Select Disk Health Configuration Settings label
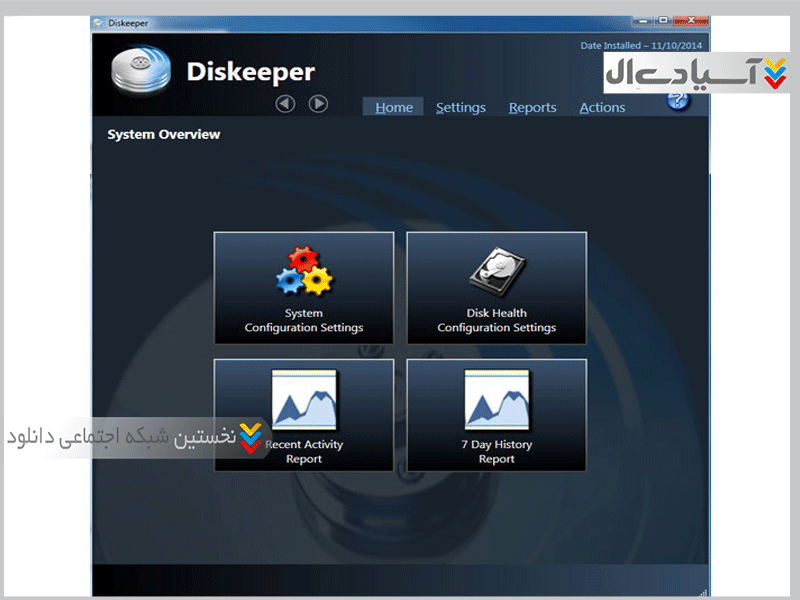 point(496,320)
